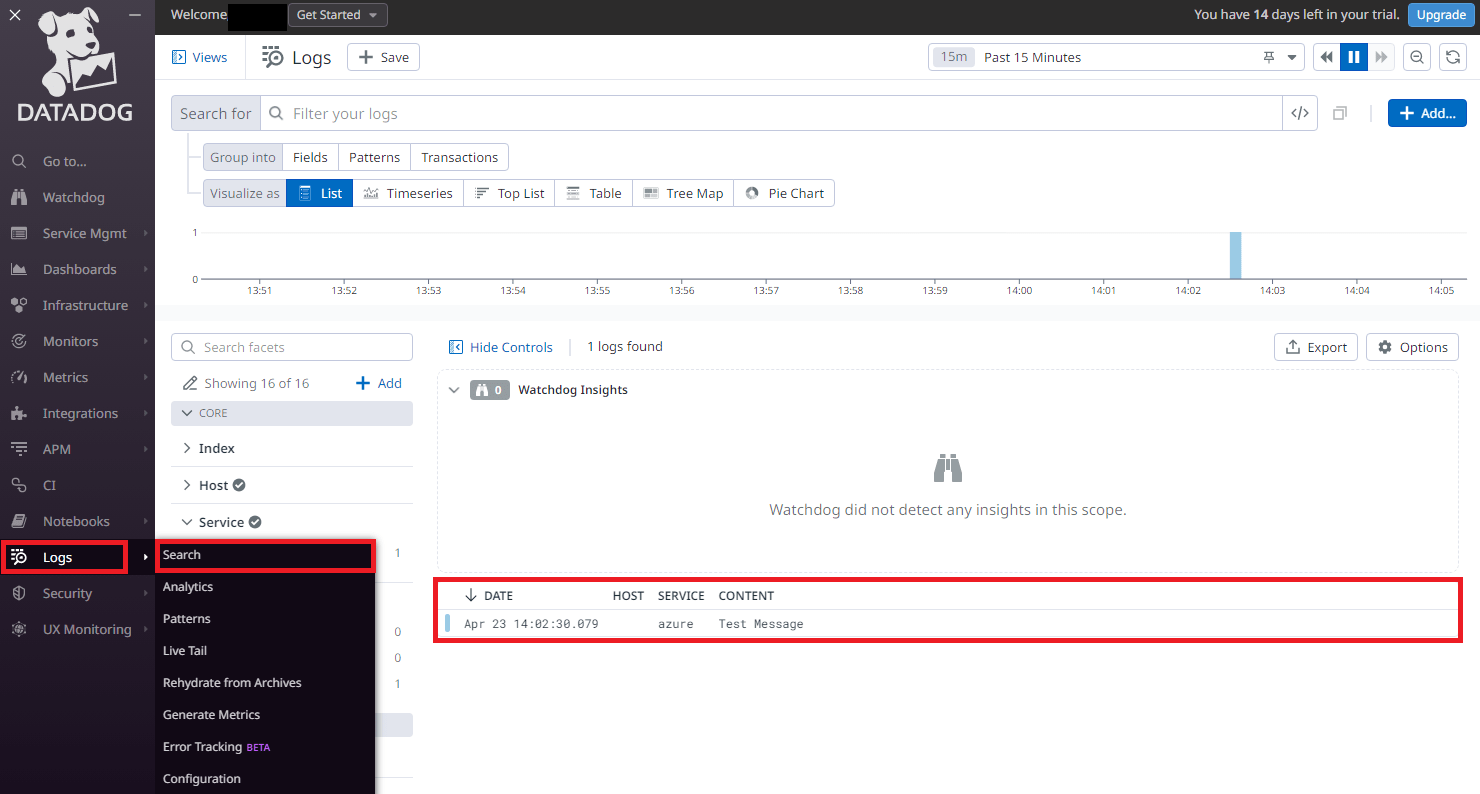Zoom out the time range
This screenshot has height=794, width=1480.
point(1417,57)
